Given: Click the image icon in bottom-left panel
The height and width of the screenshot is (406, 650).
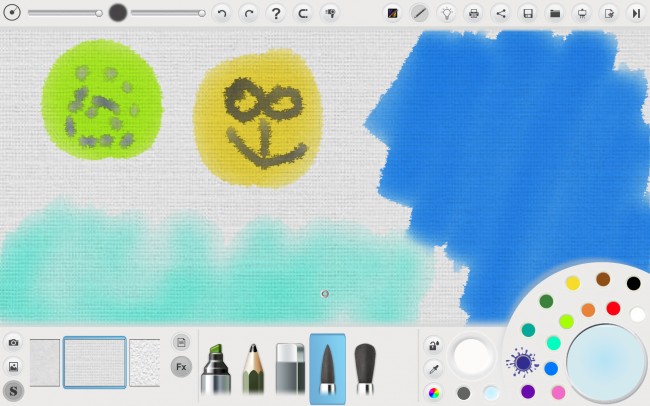Looking at the screenshot, I should coord(14,367).
